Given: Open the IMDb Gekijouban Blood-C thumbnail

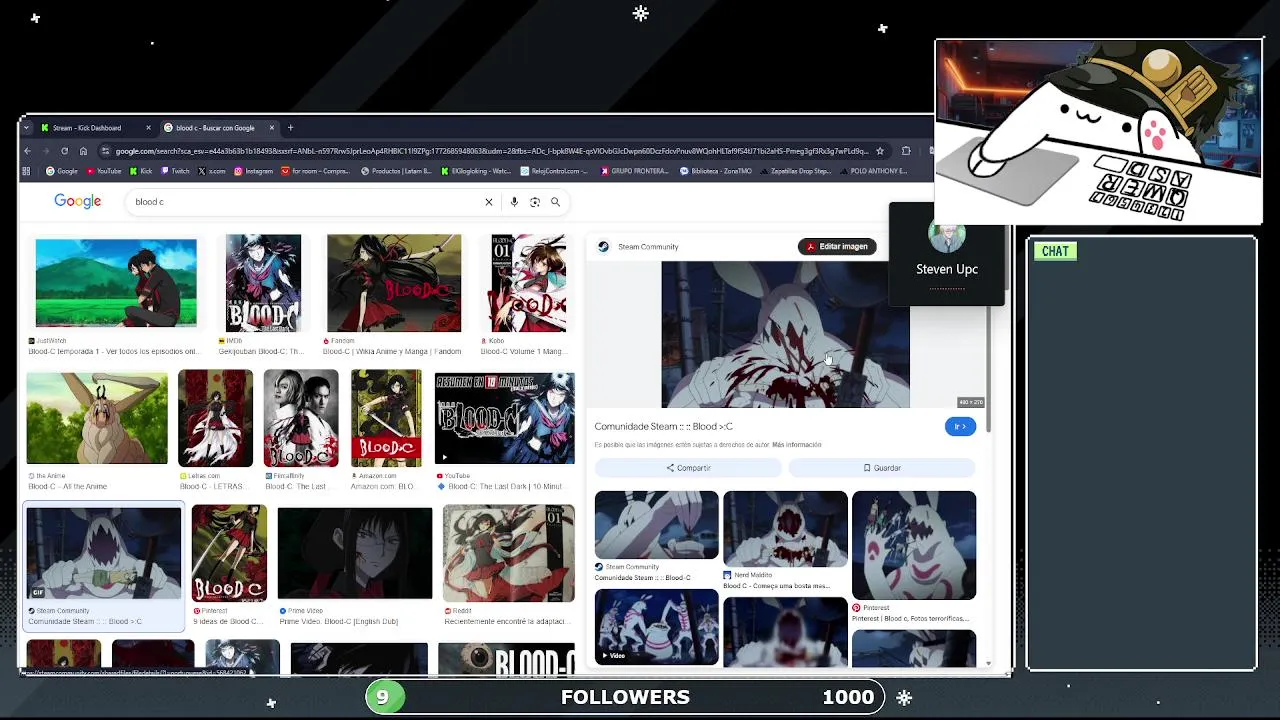Looking at the screenshot, I should (263, 283).
